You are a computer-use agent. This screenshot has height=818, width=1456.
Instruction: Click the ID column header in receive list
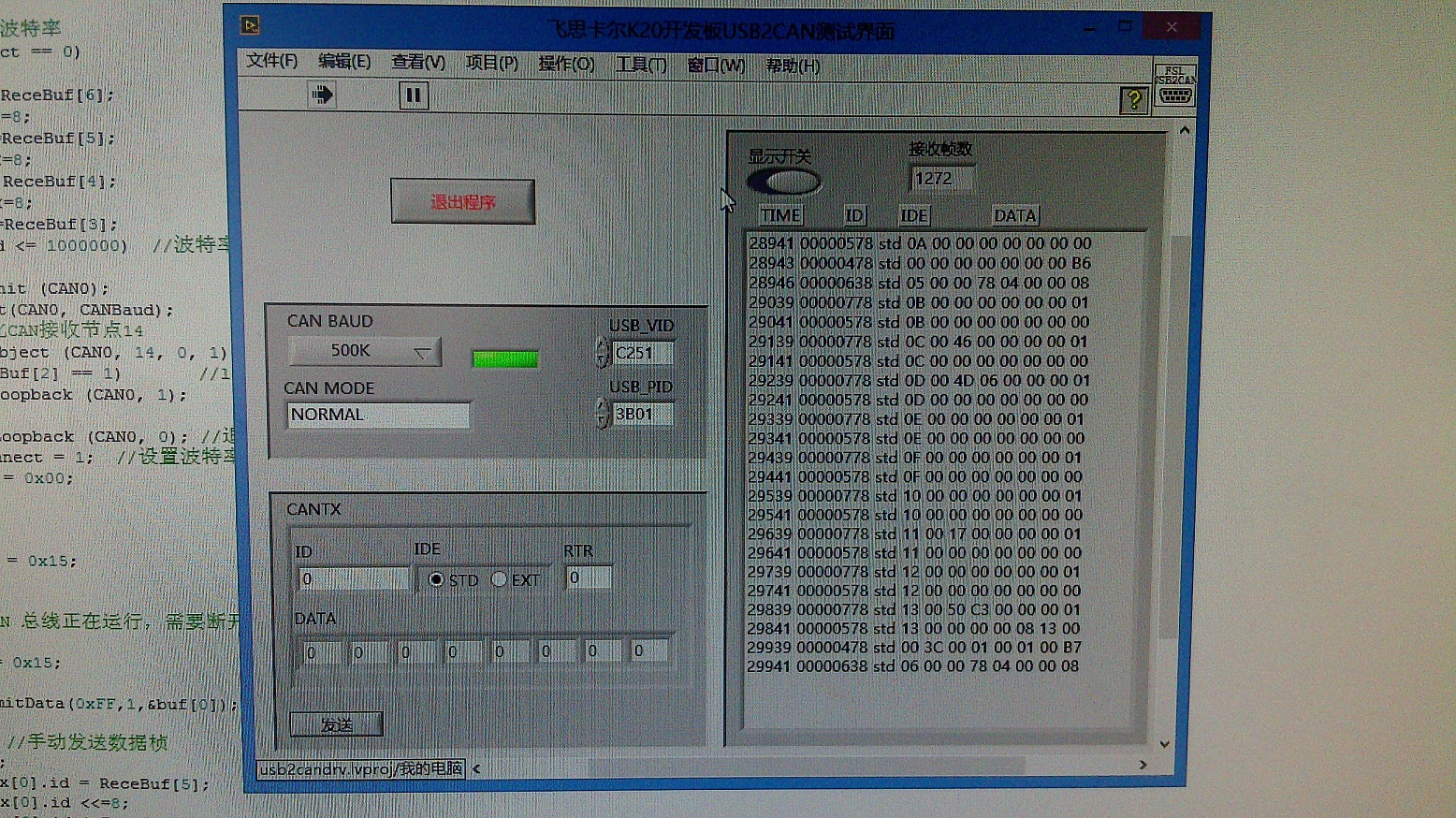pos(854,215)
